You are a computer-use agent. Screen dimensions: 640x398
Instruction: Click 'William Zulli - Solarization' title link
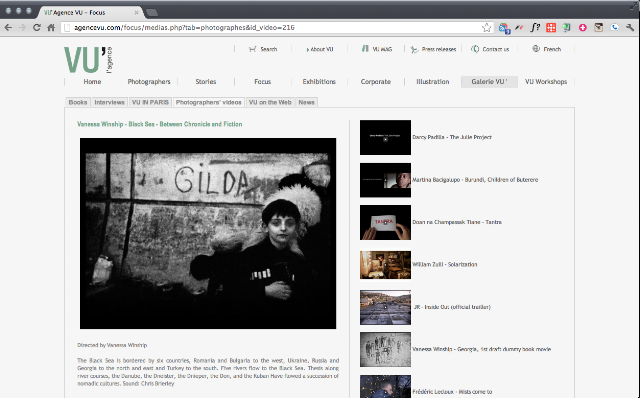tap(444, 265)
